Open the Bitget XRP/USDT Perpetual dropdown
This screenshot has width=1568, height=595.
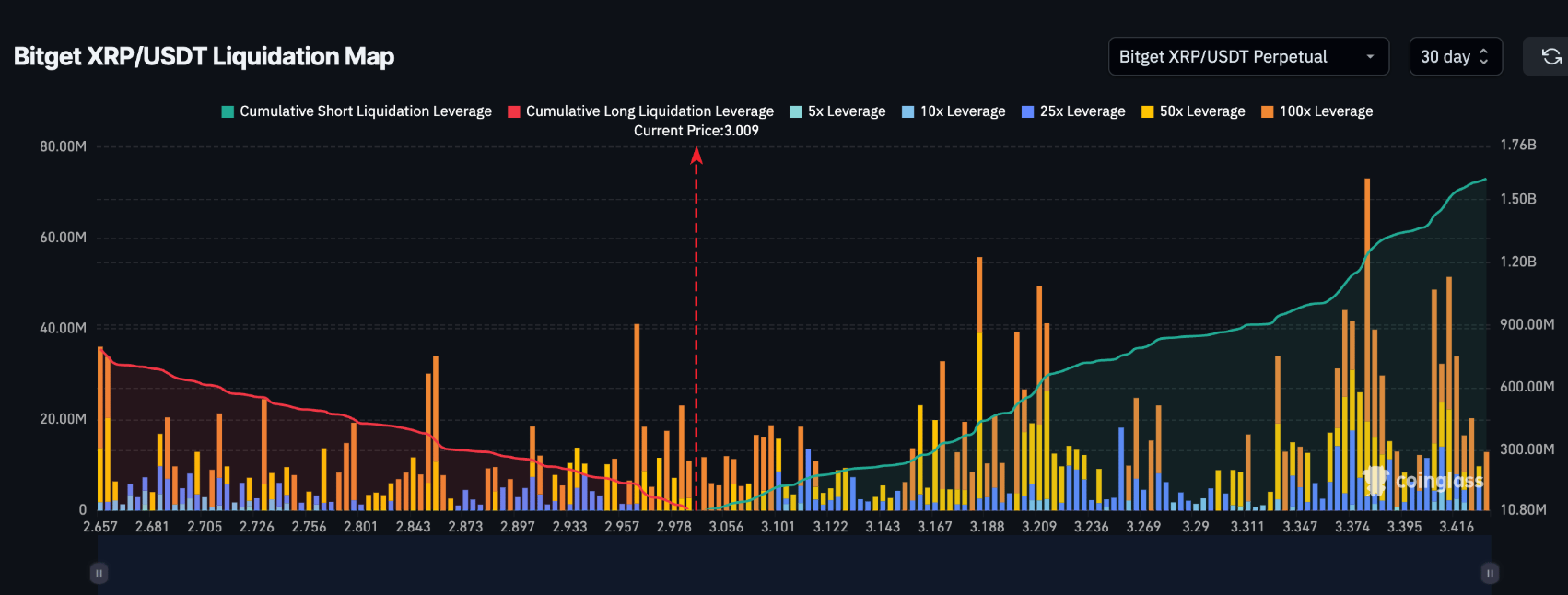(x=1248, y=57)
